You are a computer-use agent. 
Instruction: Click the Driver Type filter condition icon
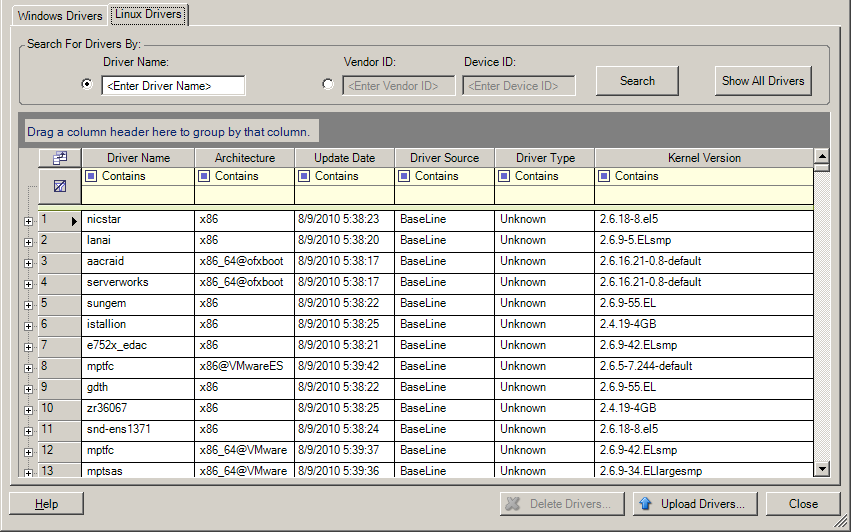point(504,176)
